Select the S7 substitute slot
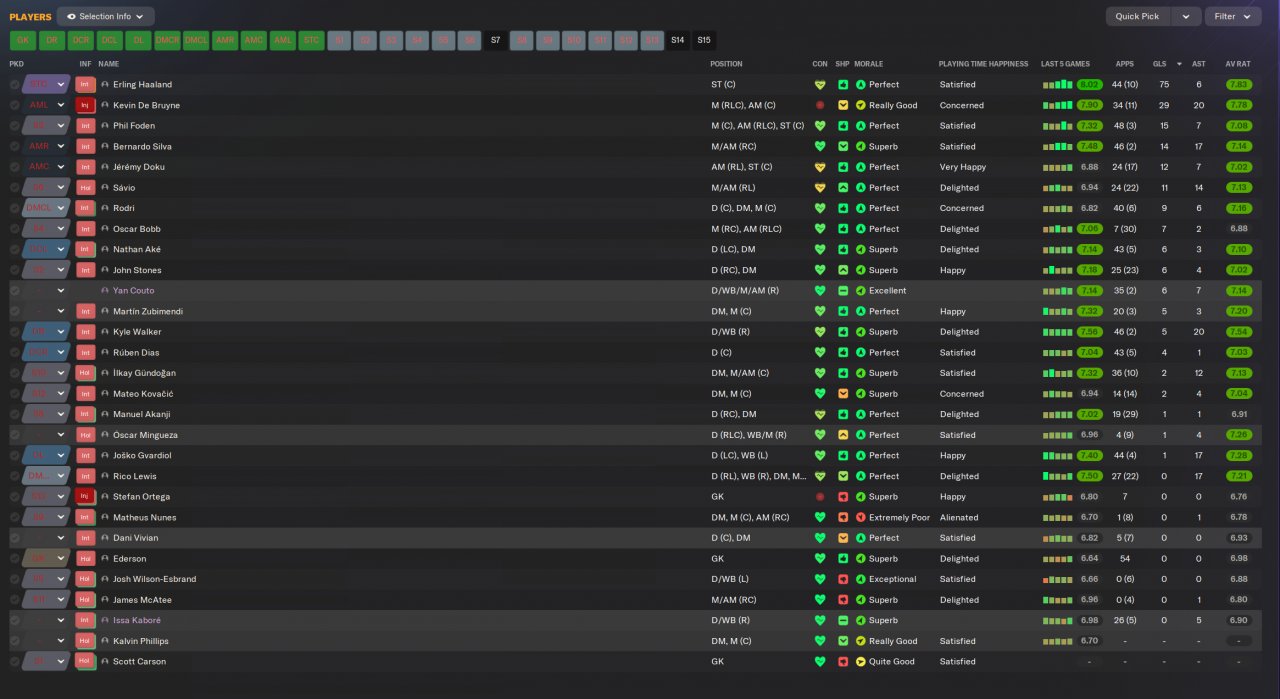The height and width of the screenshot is (699, 1280). (495, 40)
